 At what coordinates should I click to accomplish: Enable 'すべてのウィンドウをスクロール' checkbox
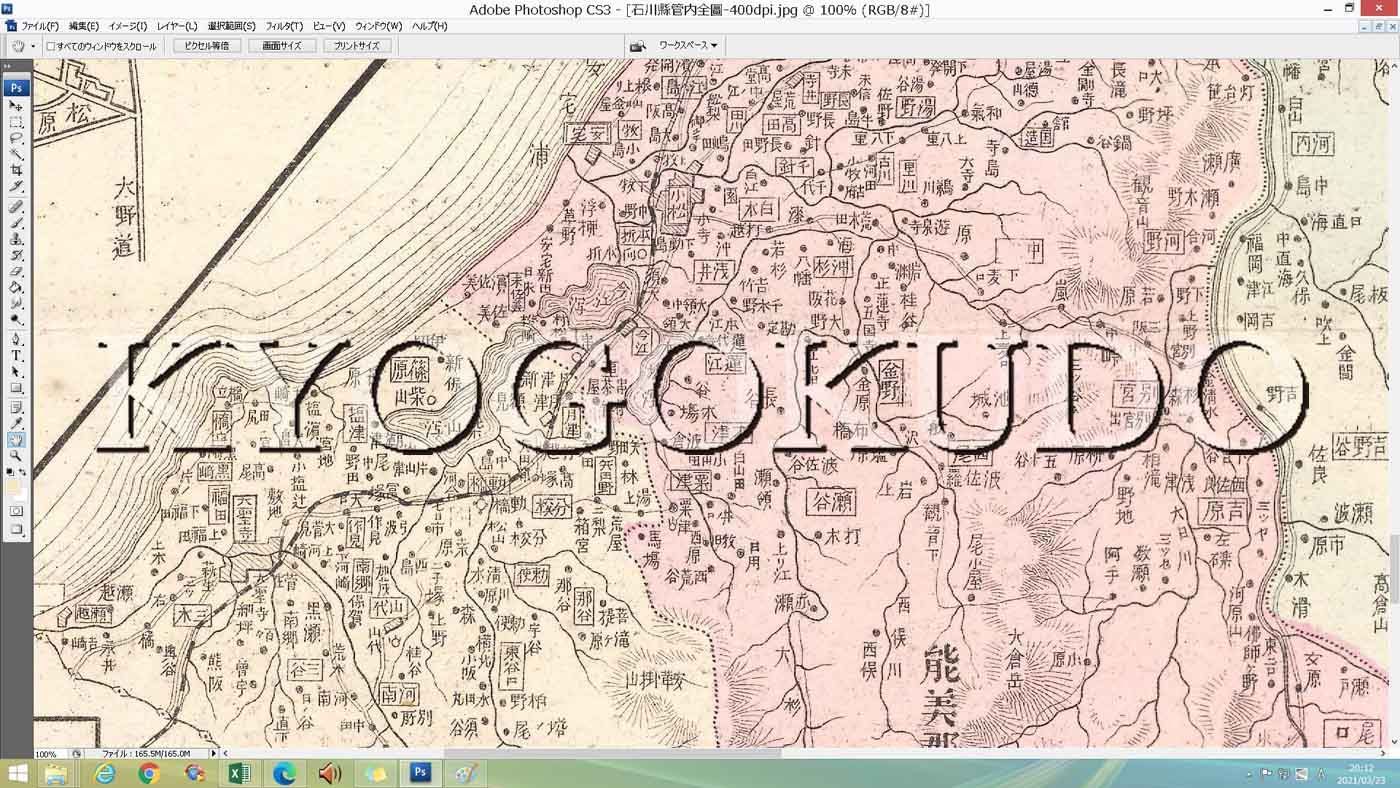(51, 46)
